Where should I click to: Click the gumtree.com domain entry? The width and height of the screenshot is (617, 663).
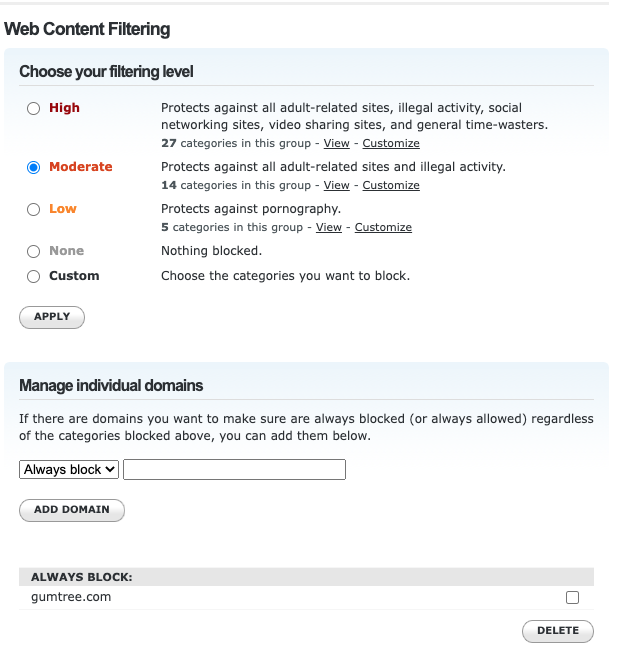(x=71, y=597)
